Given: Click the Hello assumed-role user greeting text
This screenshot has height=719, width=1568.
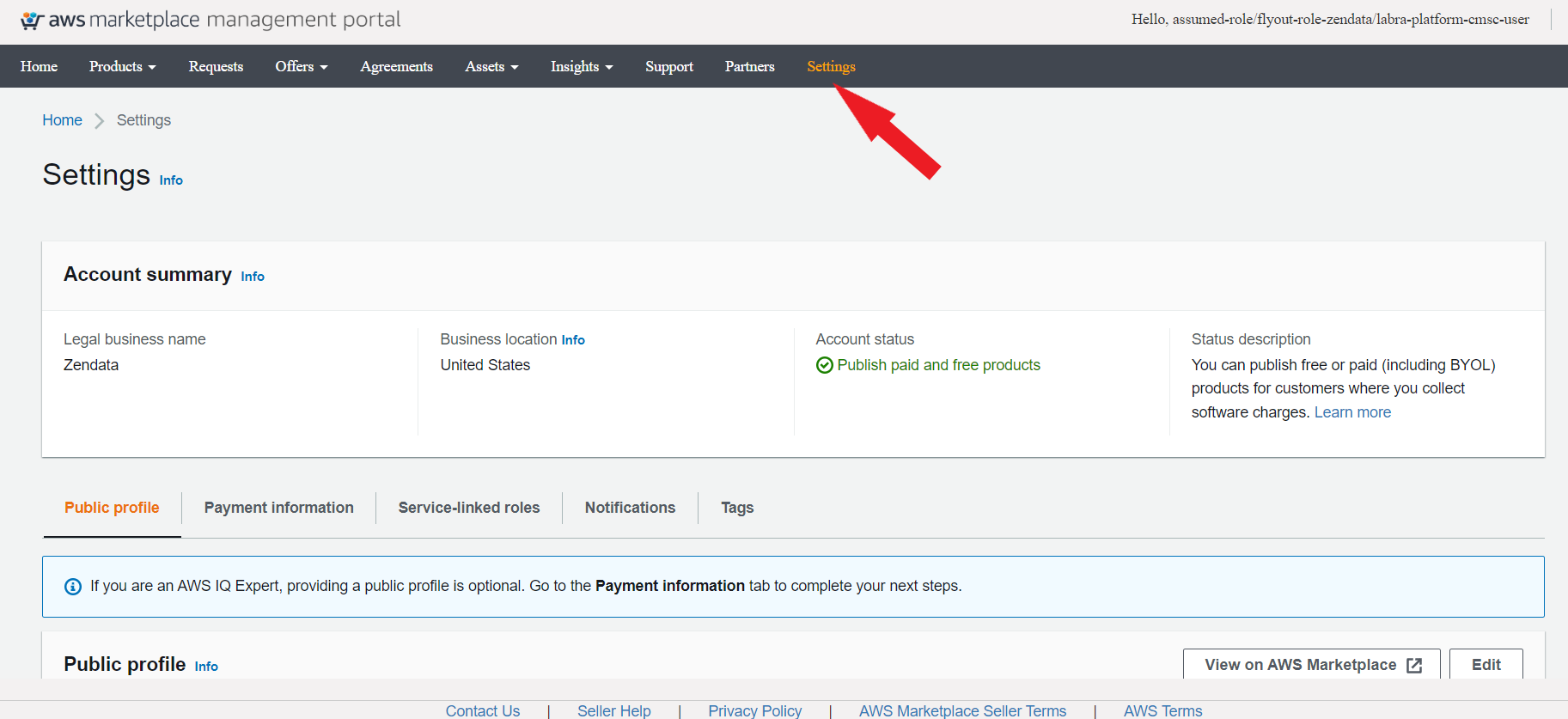Looking at the screenshot, I should tap(1330, 19).
